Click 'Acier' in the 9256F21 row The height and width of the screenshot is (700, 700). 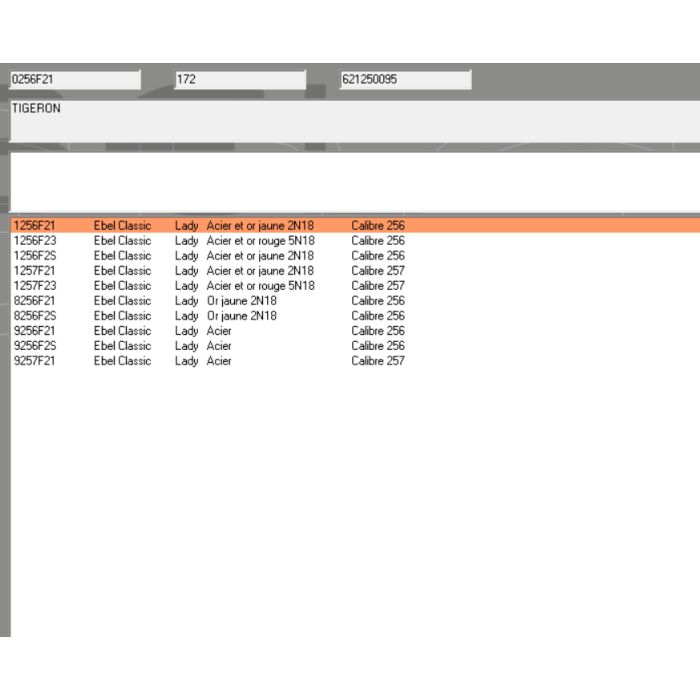tap(219, 331)
